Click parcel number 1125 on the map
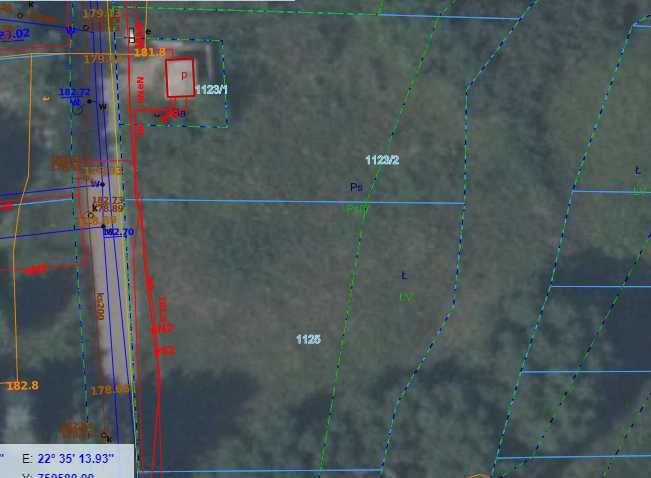 click(308, 339)
